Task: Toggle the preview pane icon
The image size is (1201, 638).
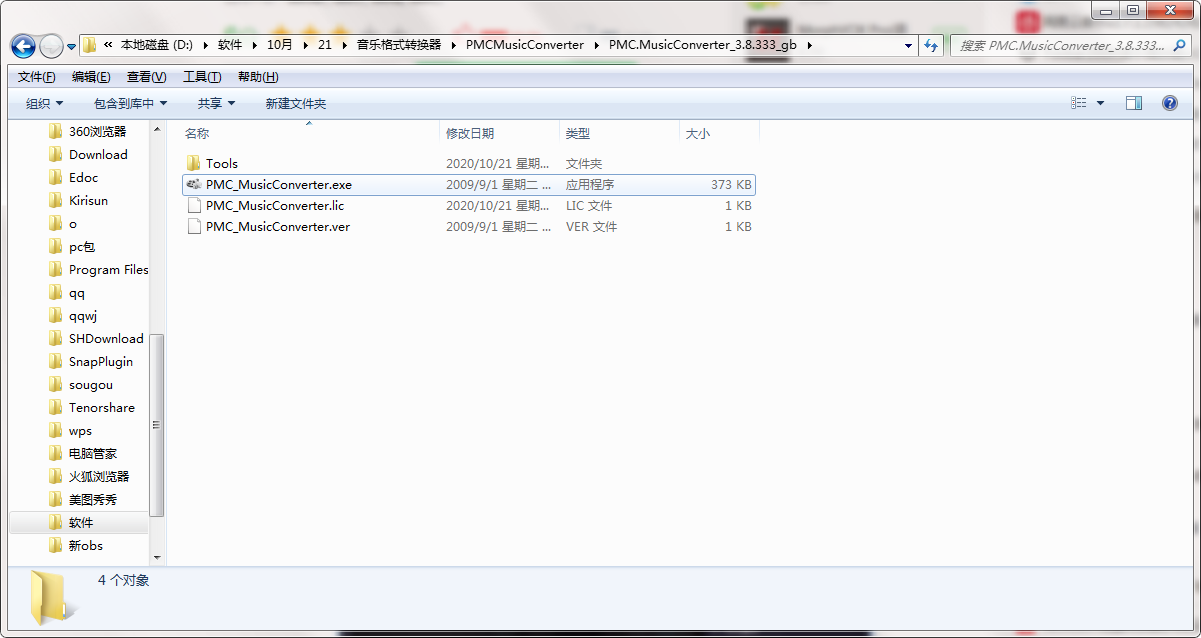Action: point(1133,103)
